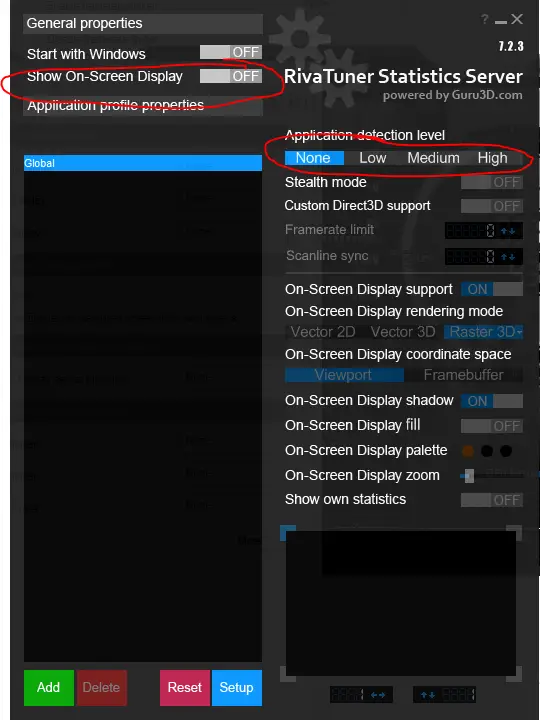
Task: Click the Application profile properties header
Action: 143,106
